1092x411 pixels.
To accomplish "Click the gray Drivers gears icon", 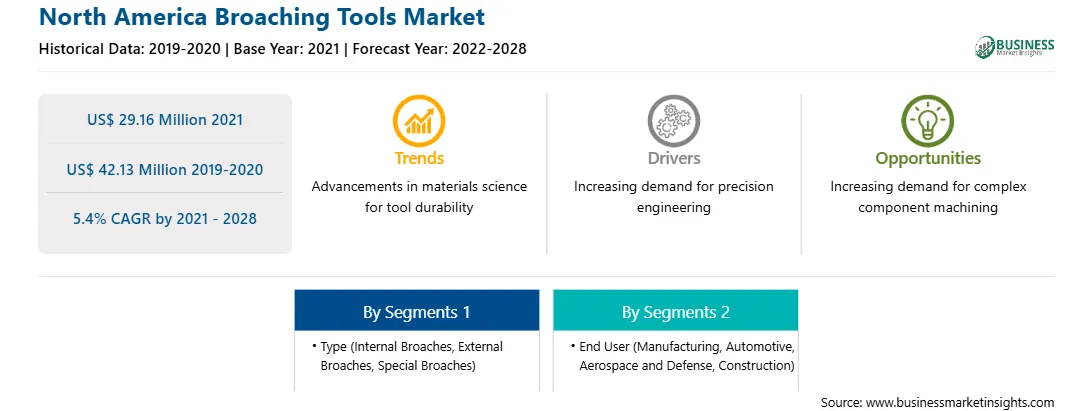I will tap(673, 121).
